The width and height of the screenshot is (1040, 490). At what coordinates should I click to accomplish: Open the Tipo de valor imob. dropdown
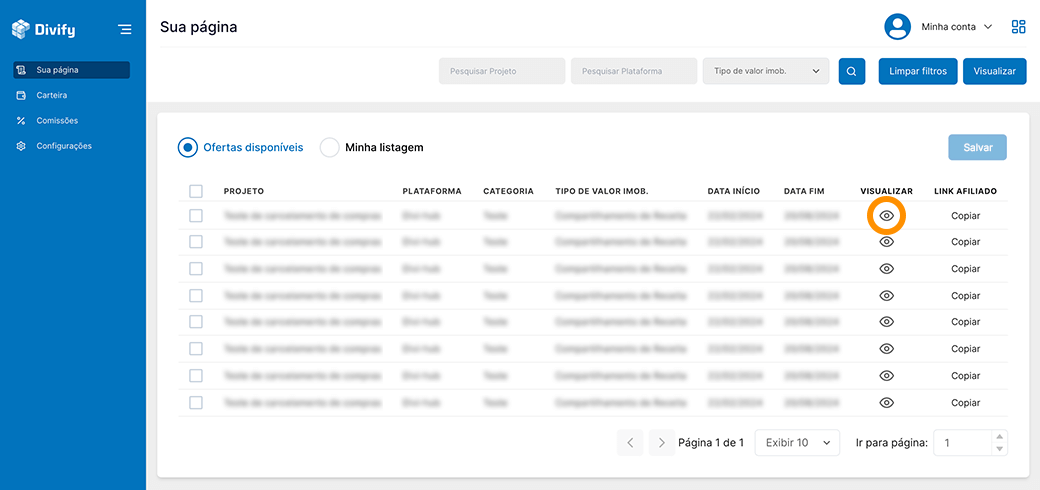click(x=766, y=71)
